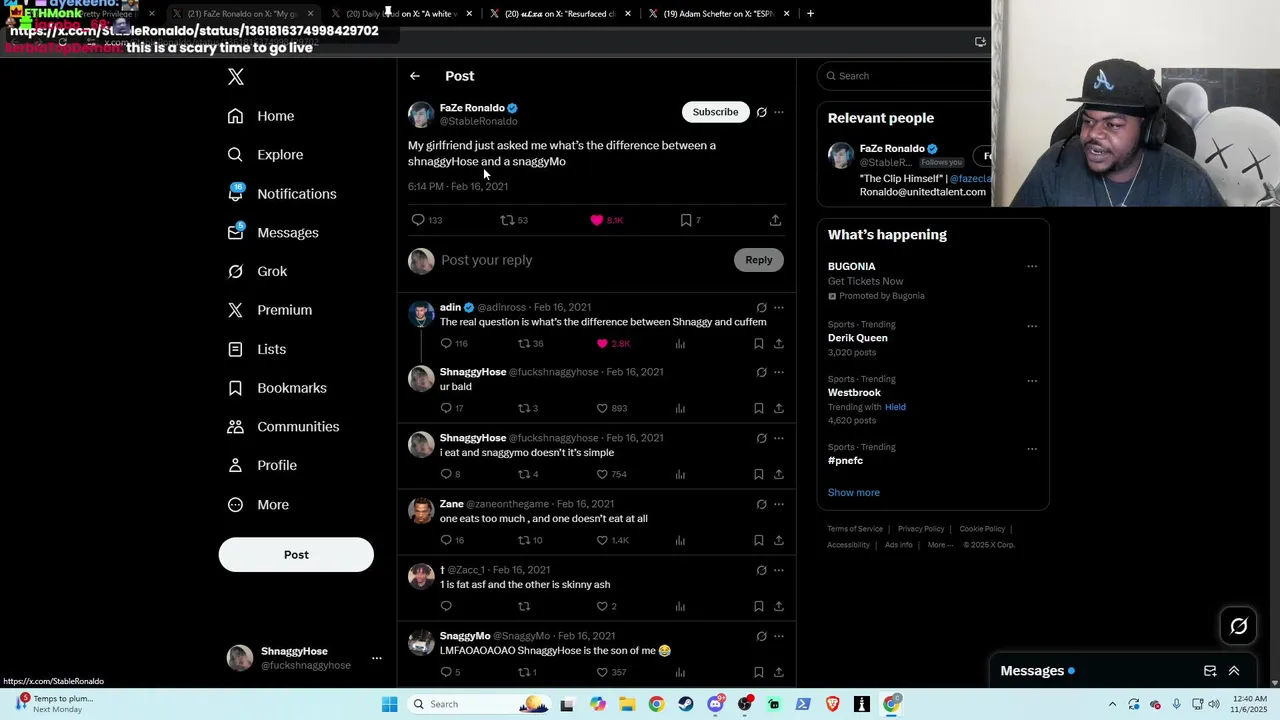1280x720 pixels.
Task: Click the X logo in the sidebar
Action: pos(236,77)
